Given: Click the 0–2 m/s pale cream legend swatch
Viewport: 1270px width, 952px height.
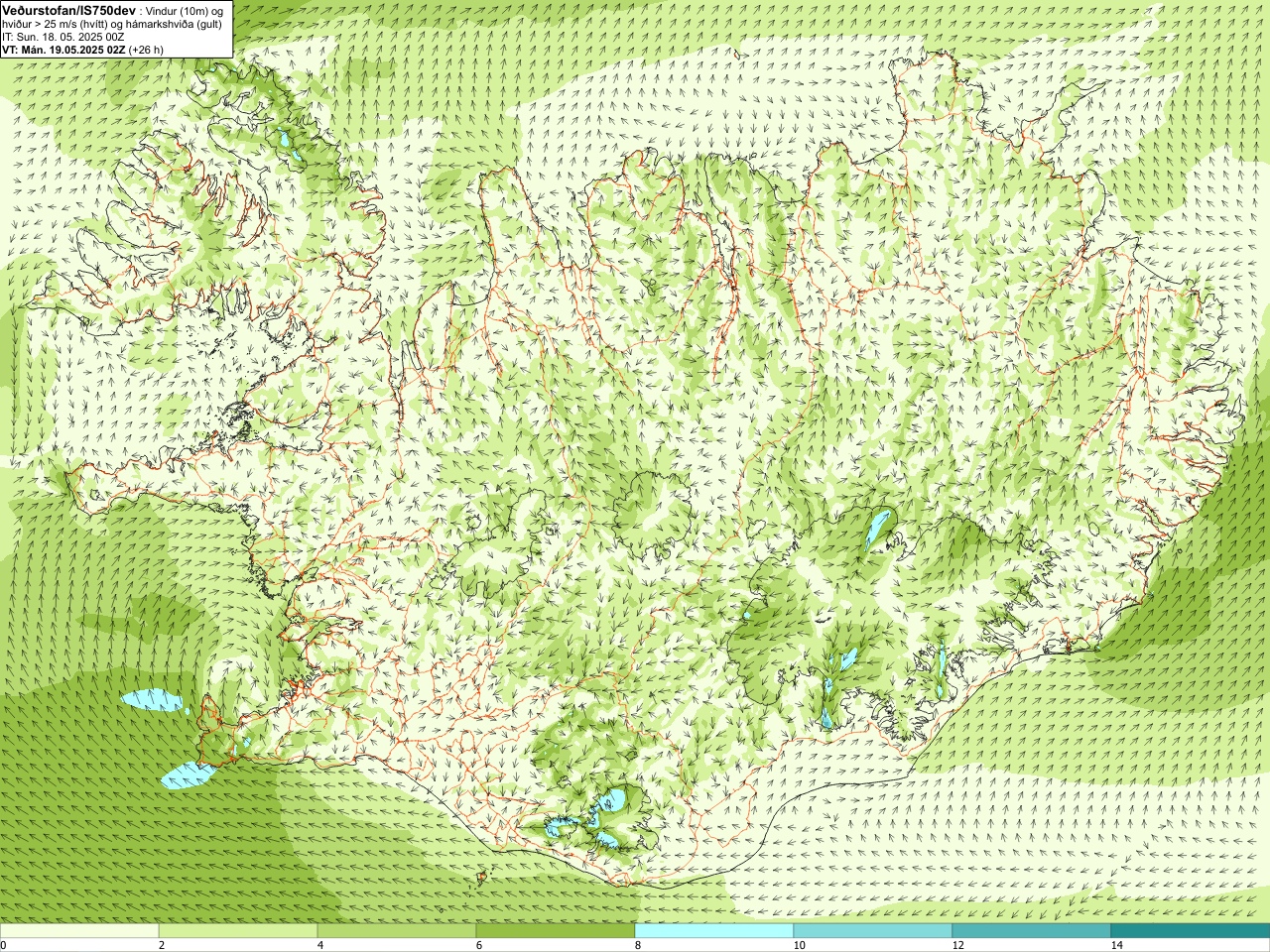Looking at the screenshot, I should click(x=79, y=931).
